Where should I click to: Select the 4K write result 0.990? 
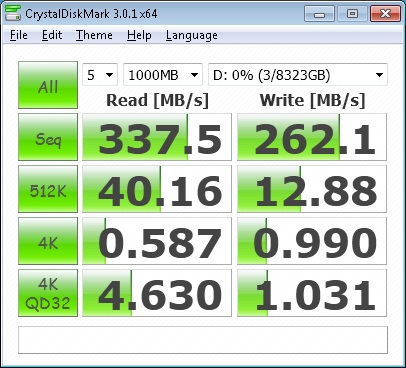point(312,241)
